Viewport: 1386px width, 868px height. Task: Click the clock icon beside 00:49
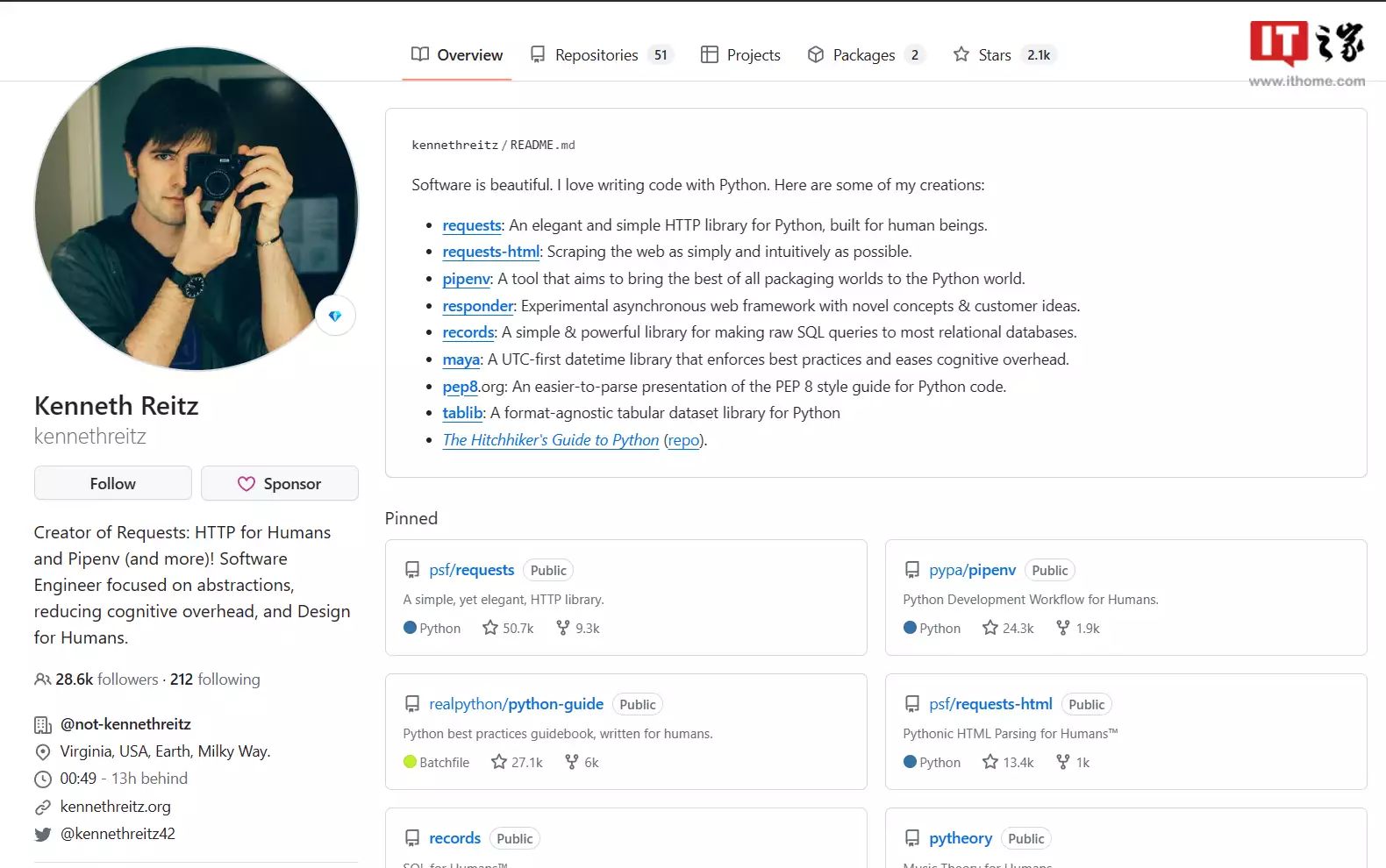point(42,779)
